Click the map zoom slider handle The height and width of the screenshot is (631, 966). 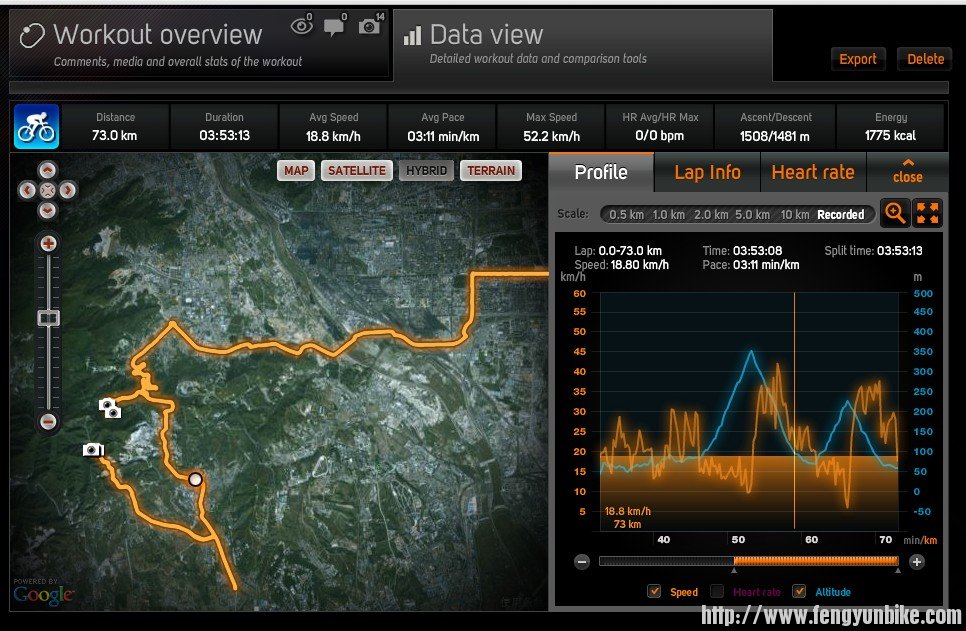click(48, 318)
